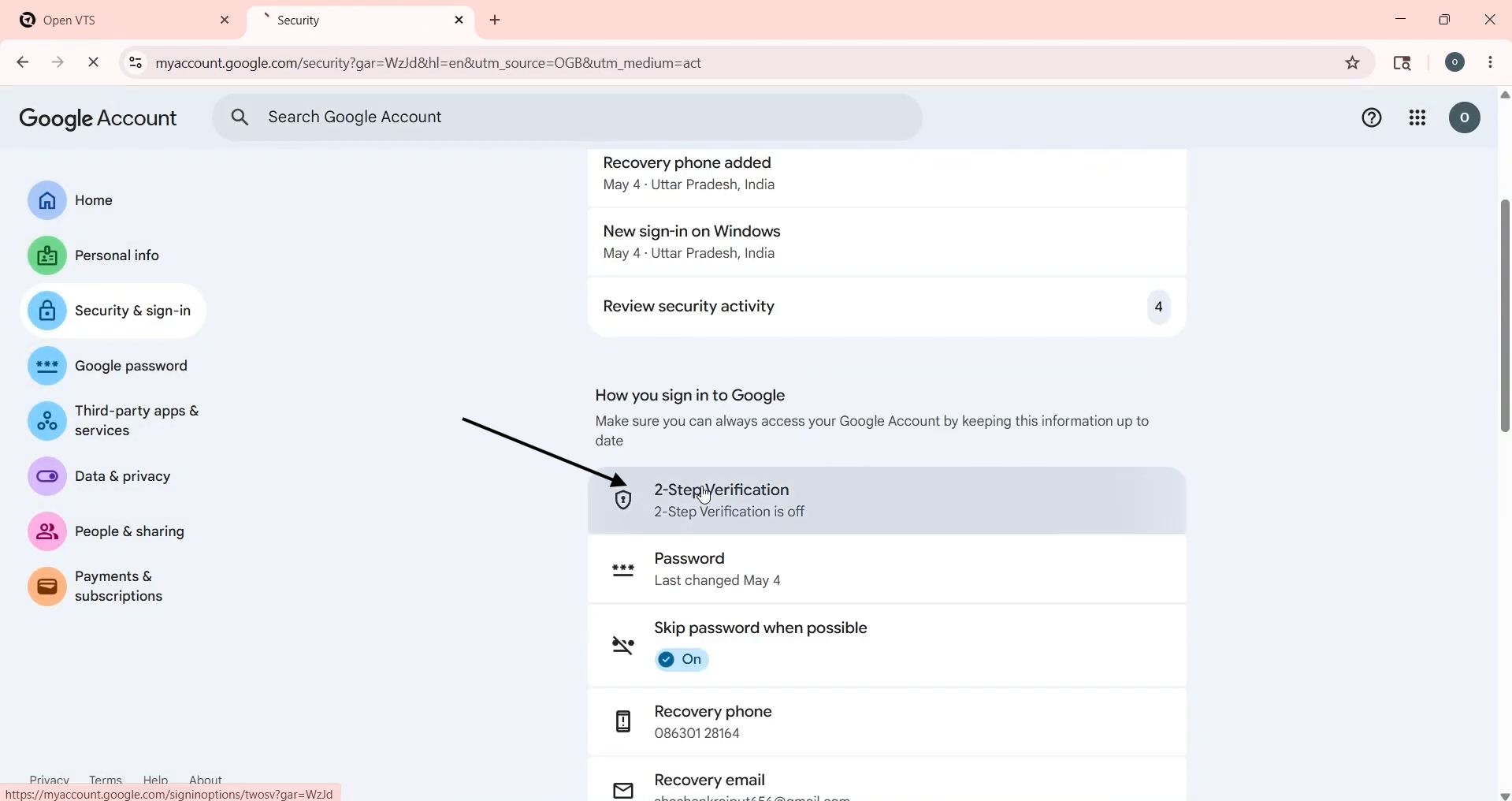Select Security & sign-in menu label
This screenshot has height=801, width=1512.
(133, 311)
